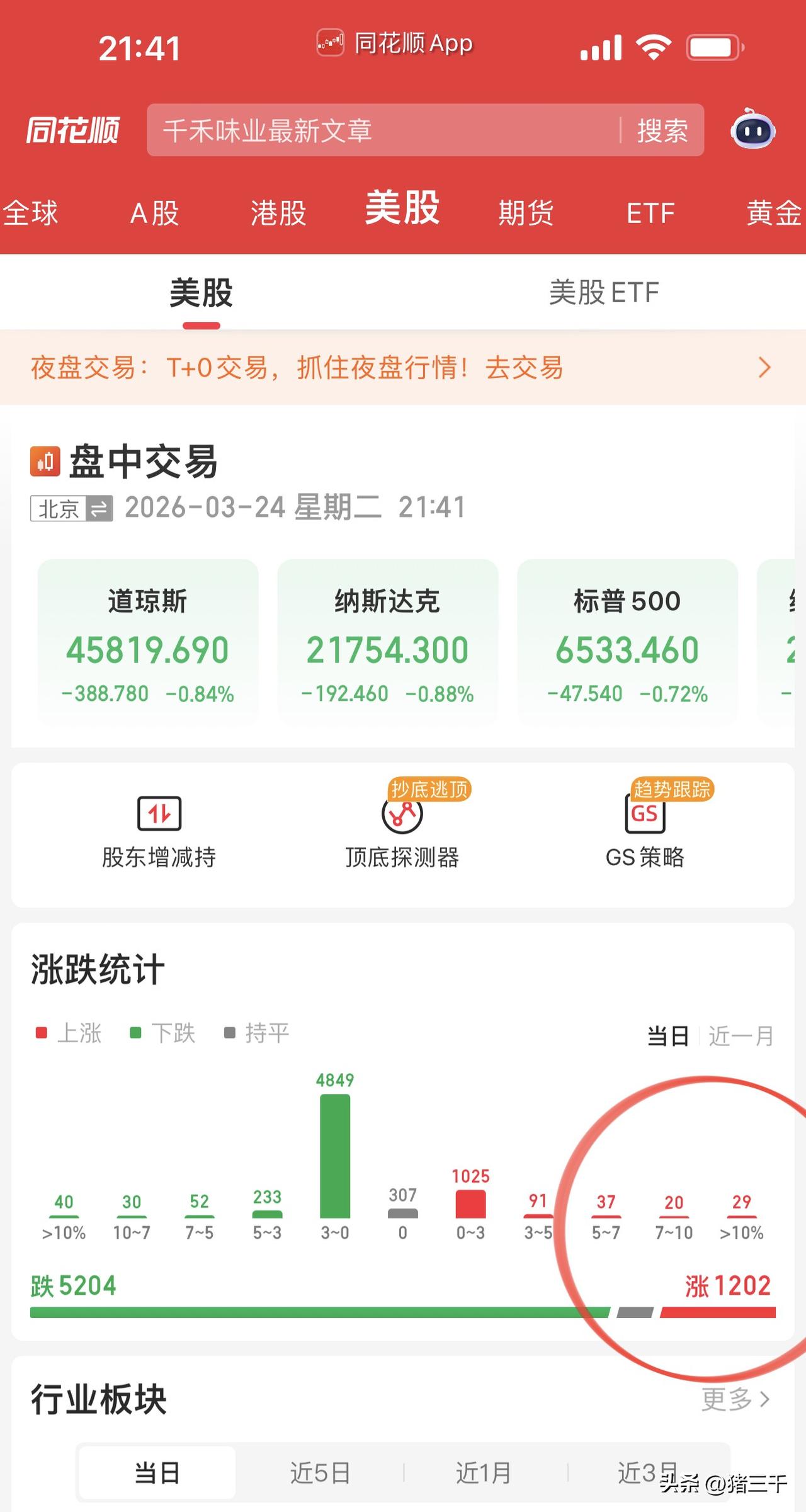The width and height of the screenshot is (806, 1512).
Task: Tap the 307 gray flat bar
Action: point(403,1213)
